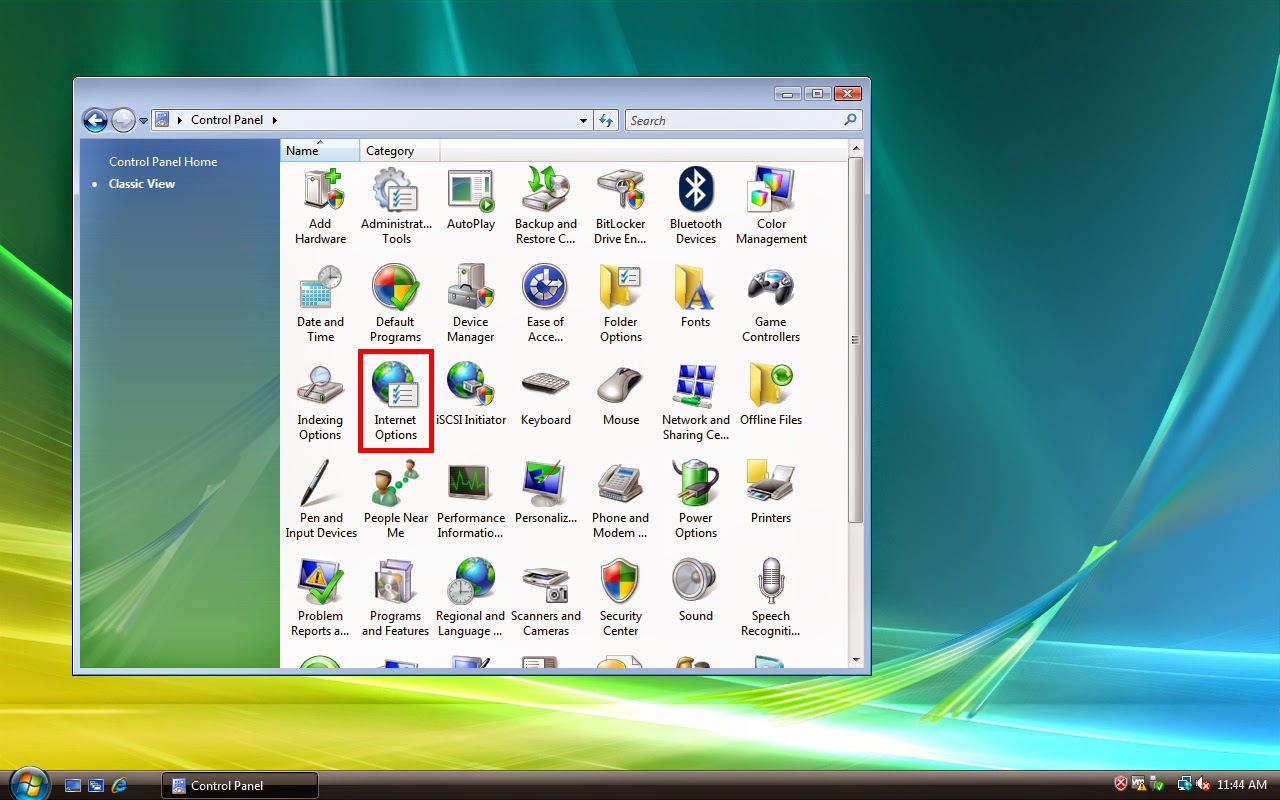Open Programs and Features

pos(396,599)
